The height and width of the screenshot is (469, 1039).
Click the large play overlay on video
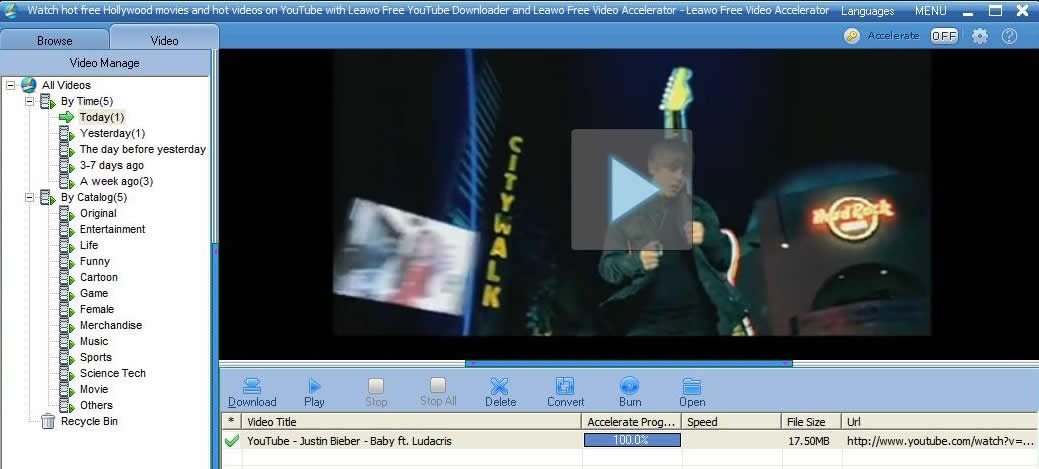click(631, 189)
